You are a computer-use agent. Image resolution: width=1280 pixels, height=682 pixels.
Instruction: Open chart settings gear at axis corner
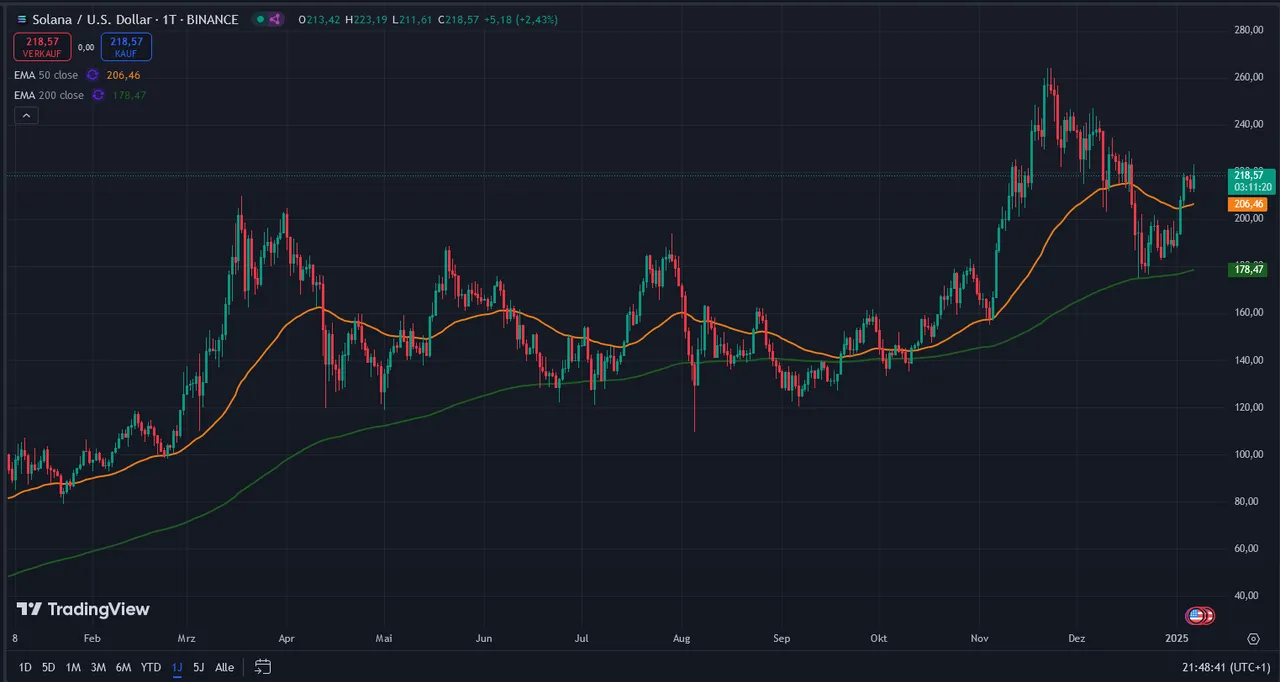[1253, 638]
